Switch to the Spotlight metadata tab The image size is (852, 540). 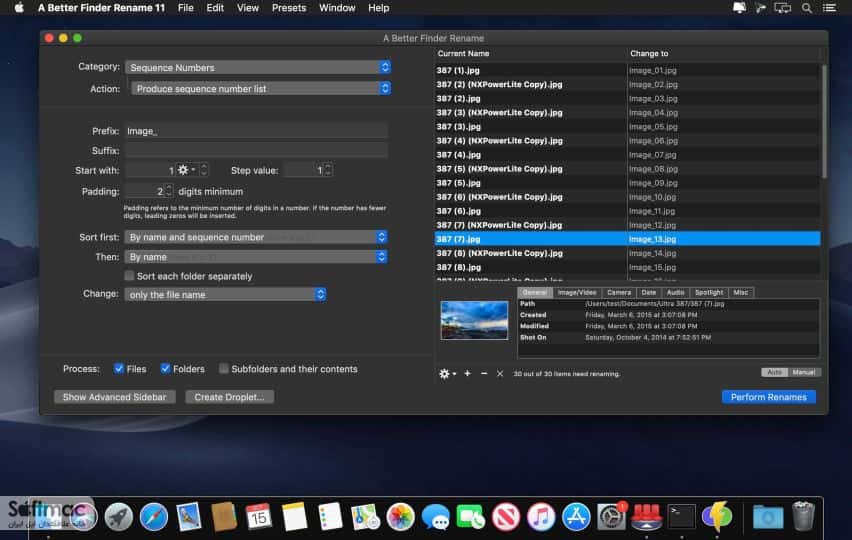[x=709, y=292]
